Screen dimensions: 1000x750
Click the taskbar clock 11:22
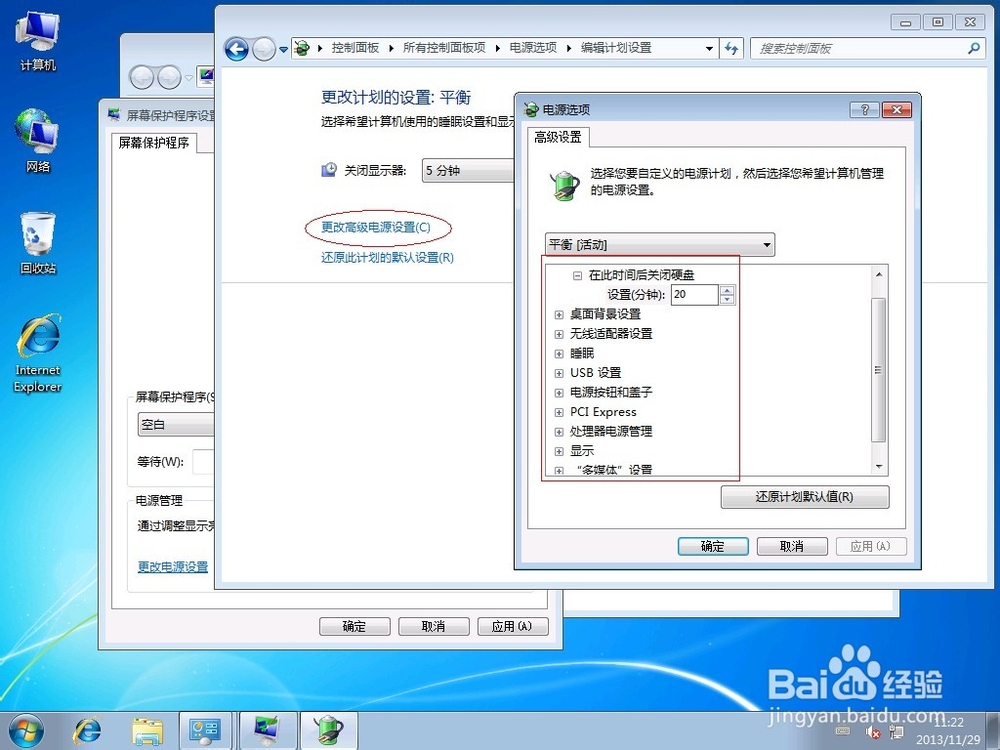point(949,723)
